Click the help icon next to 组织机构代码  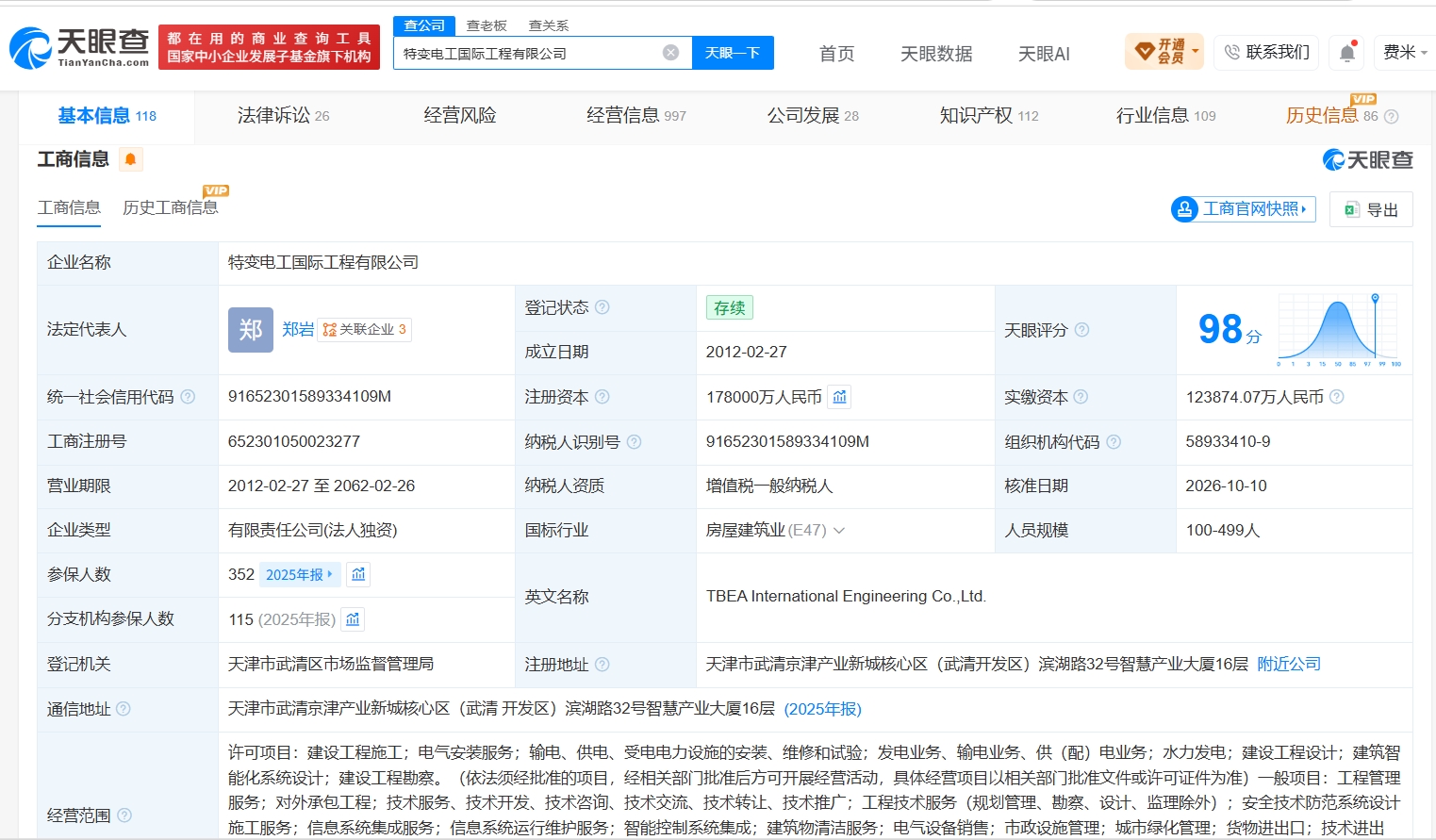[x=1114, y=441]
